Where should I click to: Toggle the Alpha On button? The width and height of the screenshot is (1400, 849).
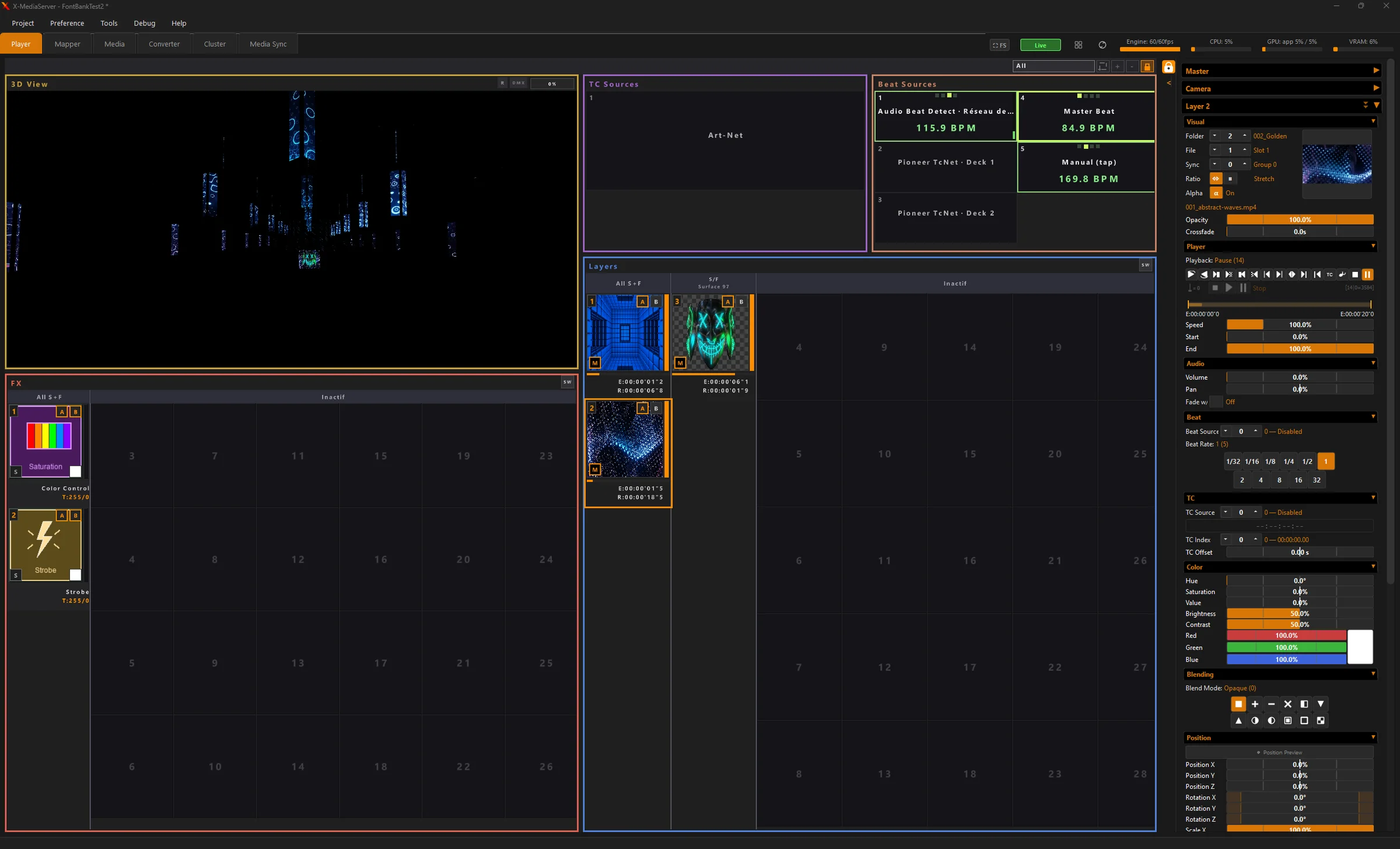(x=1216, y=193)
